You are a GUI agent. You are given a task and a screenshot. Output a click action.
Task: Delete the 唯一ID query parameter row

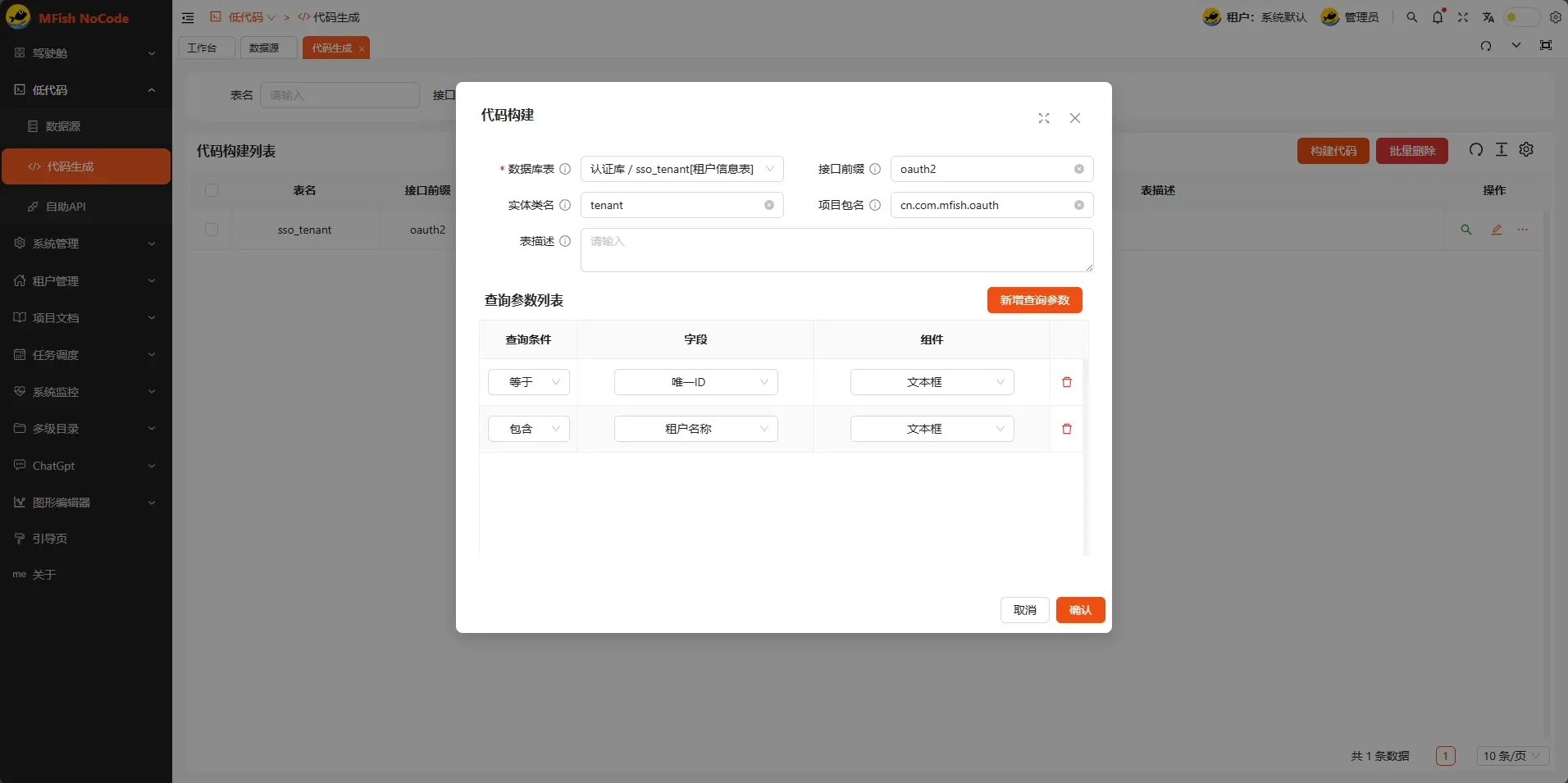1066,381
